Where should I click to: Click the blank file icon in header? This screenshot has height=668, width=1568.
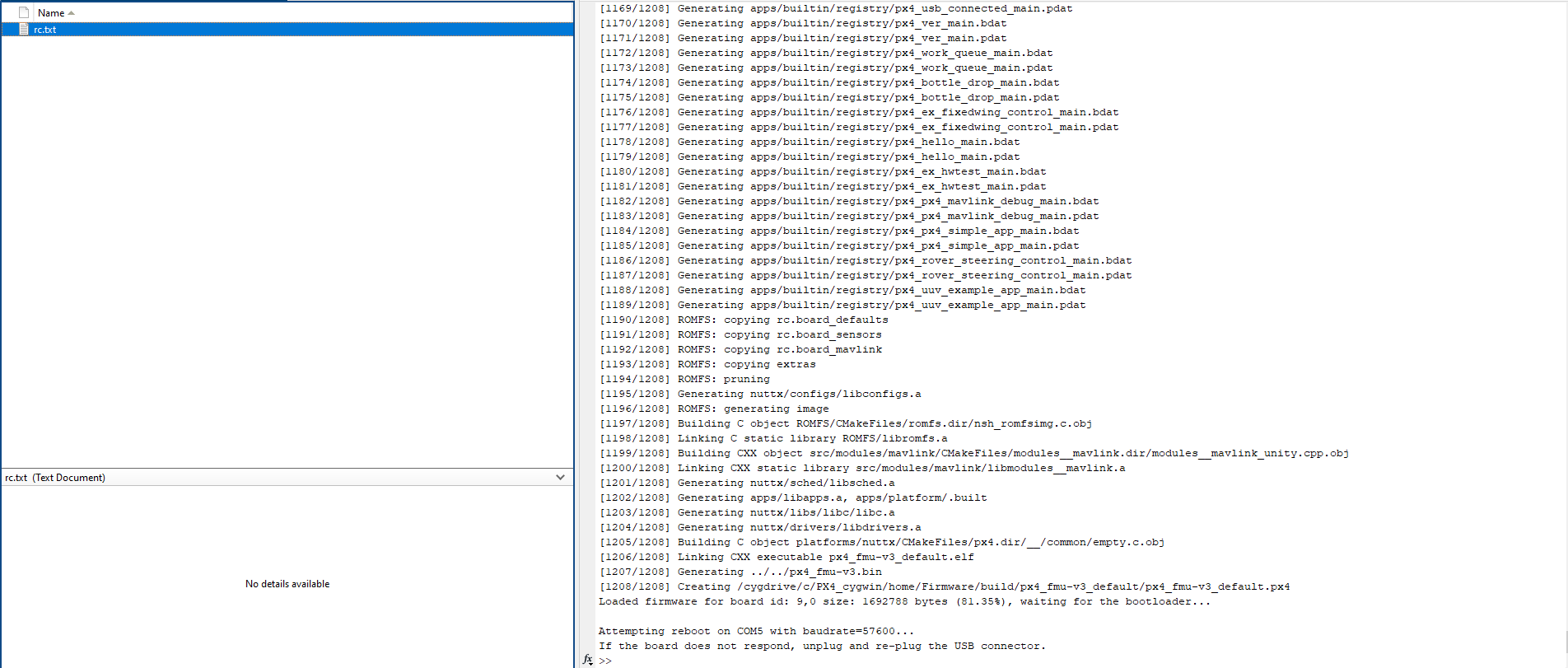coord(24,13)
